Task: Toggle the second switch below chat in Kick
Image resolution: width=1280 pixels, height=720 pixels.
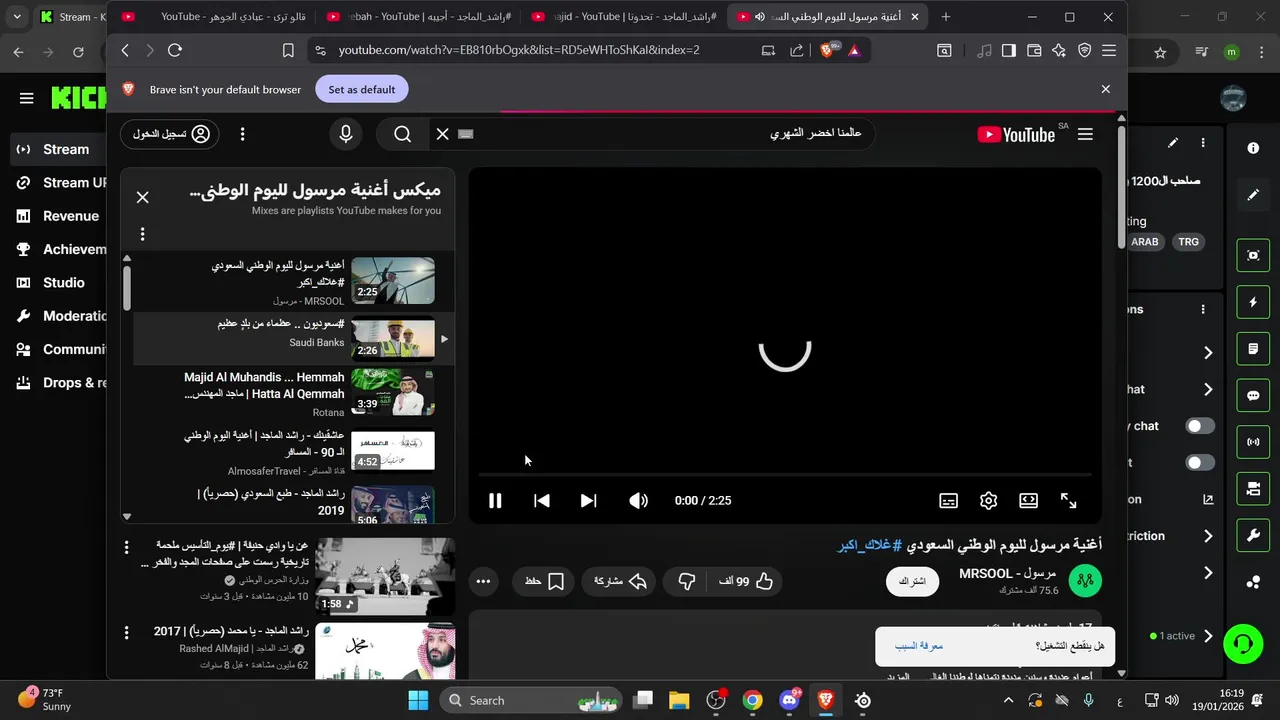Action: tap(1200, 463)
